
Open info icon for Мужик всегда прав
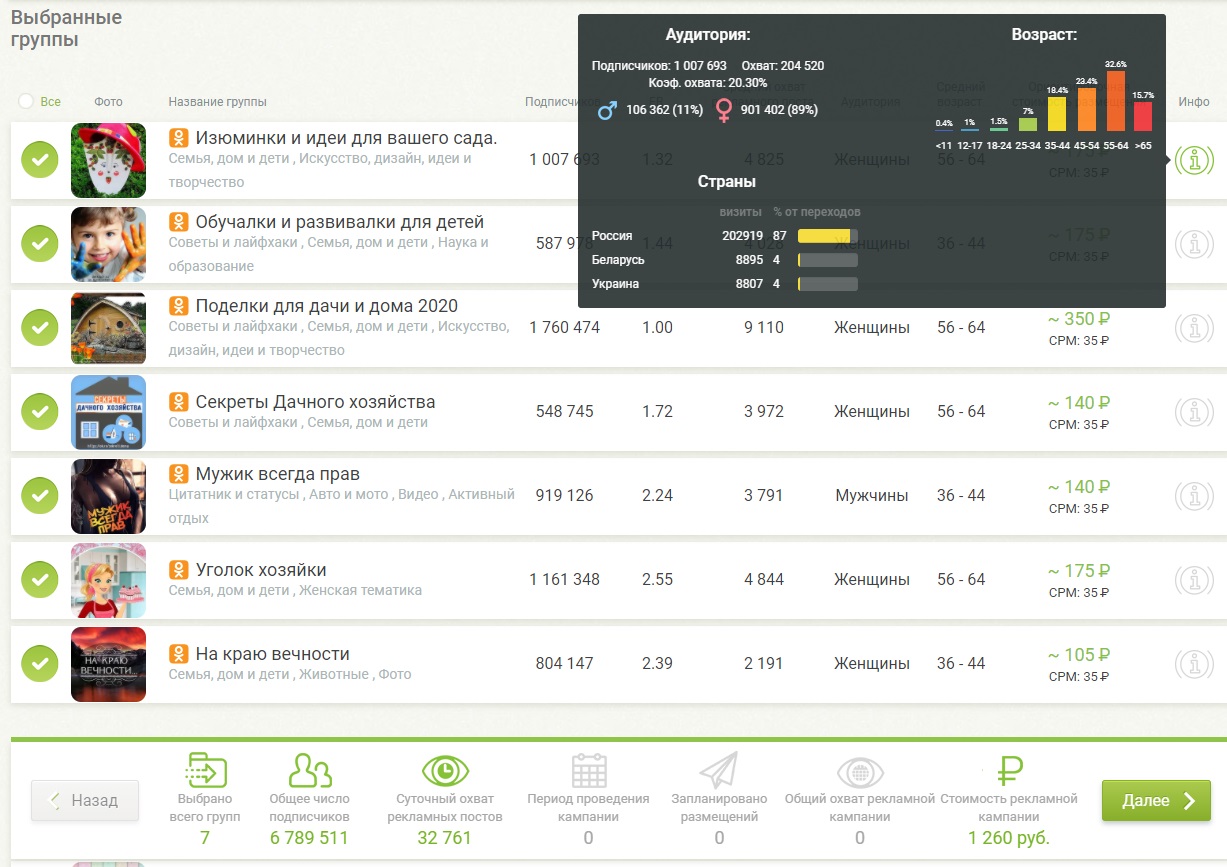pos(1194,496)
